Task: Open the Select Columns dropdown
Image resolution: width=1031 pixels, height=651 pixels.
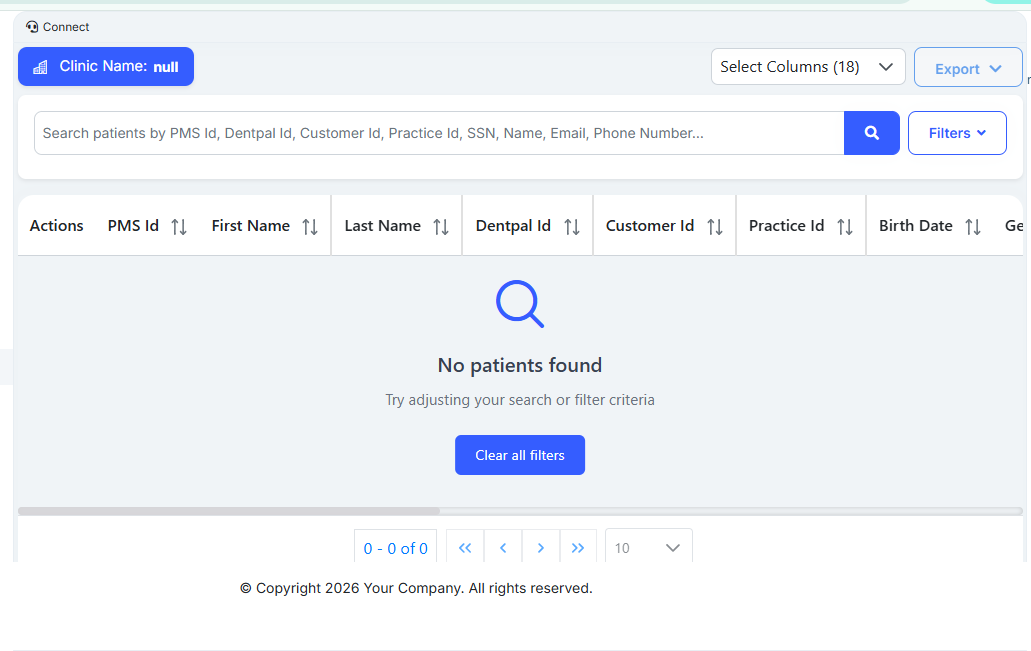Action: click(807, 67)
